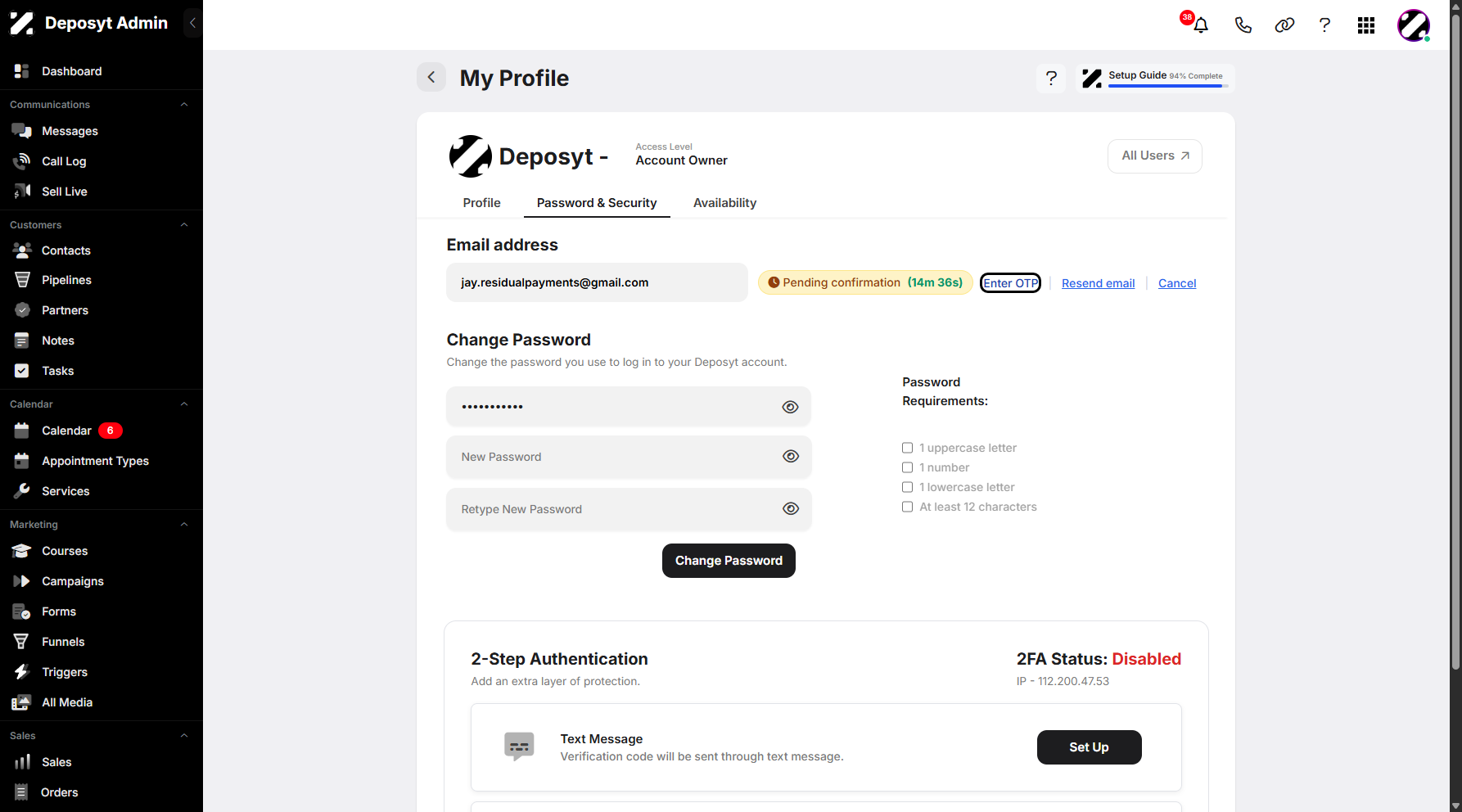Go back using the arrow beside My Profile
The image size is (1462, 812).
(431, 77)
